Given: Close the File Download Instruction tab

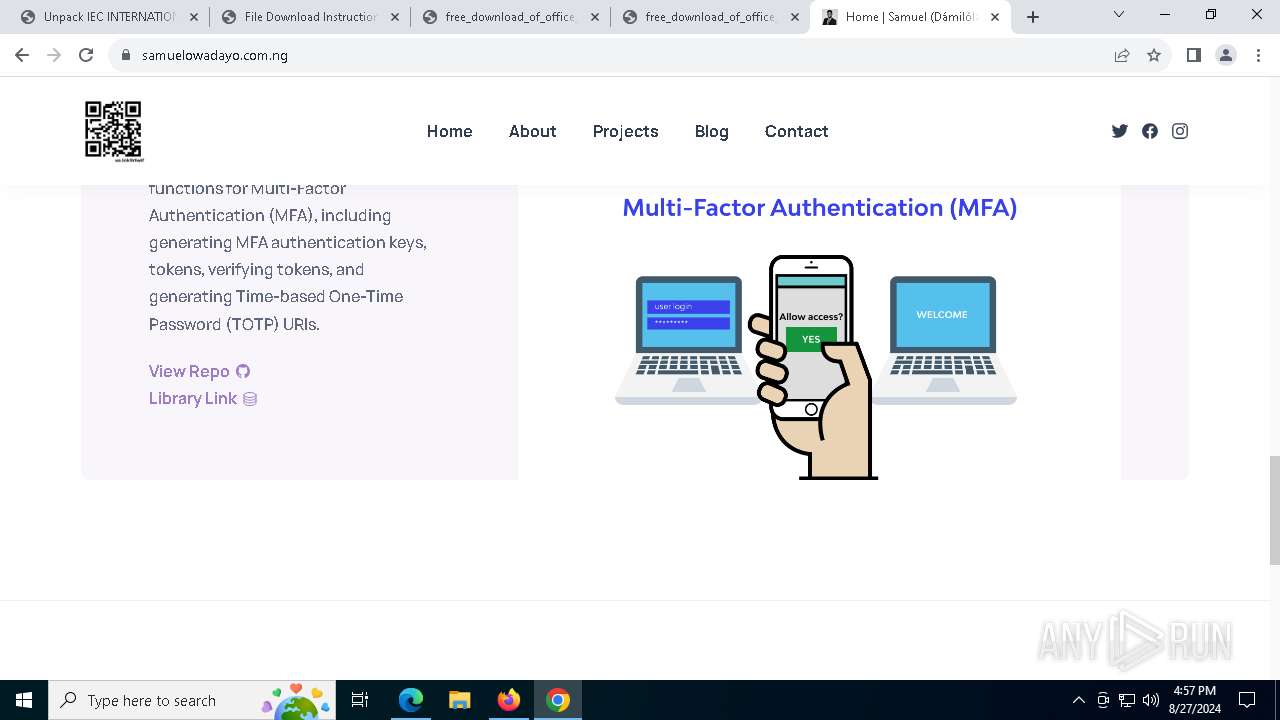Looking at the screenshot, I should coord(394,17).
